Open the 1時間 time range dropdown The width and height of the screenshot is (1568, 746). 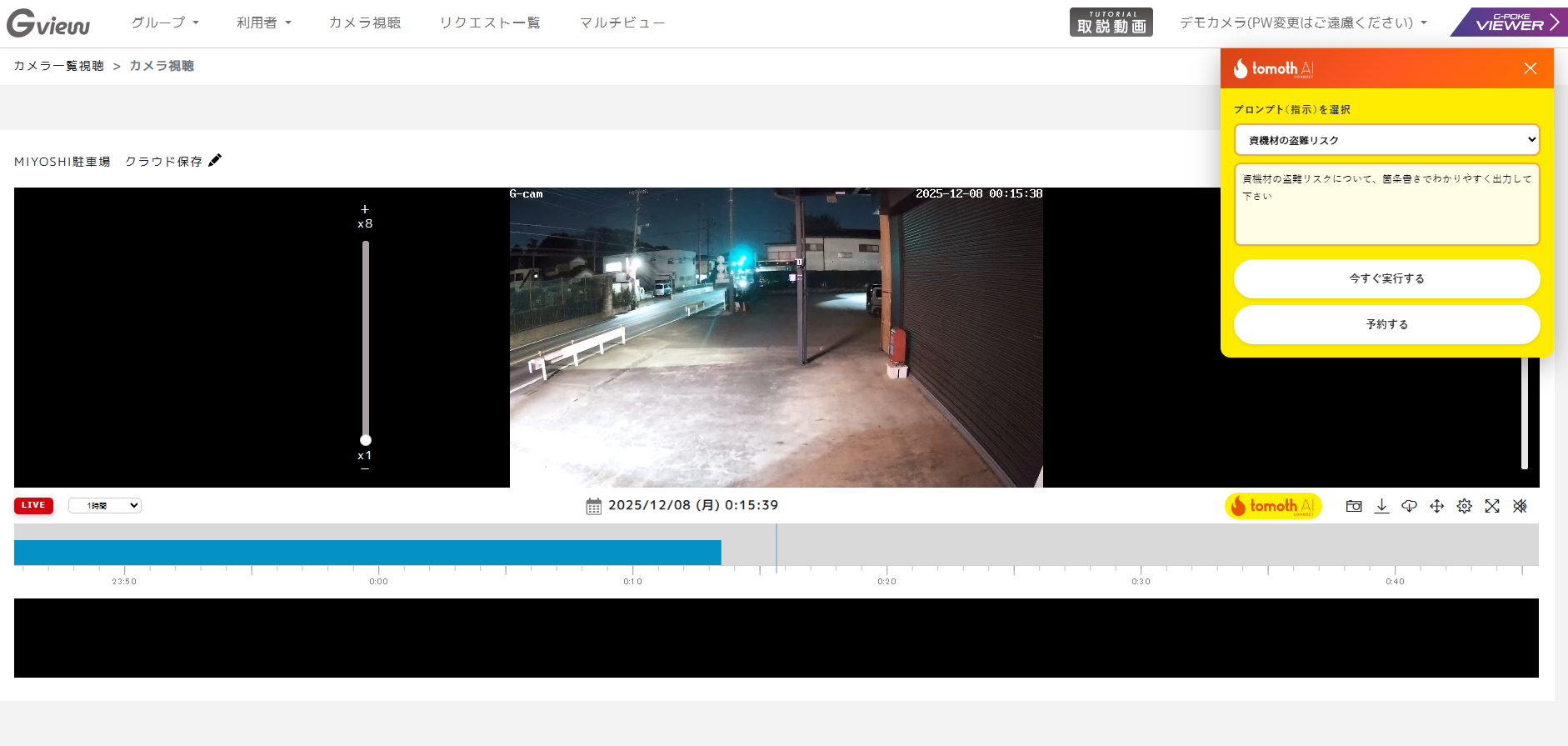point(105,505)
